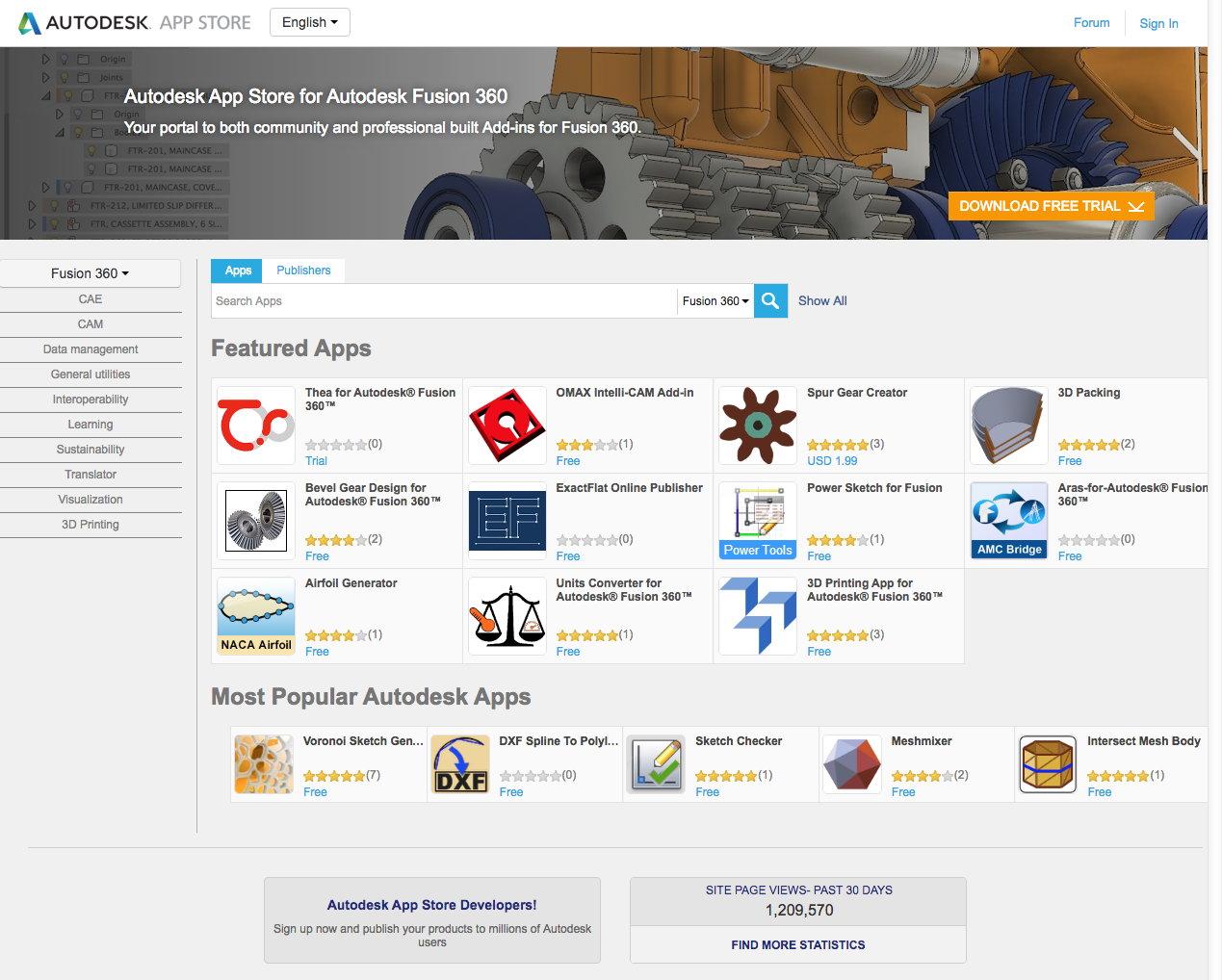1222x980 pixels.
Task: Open the Meshmixer app icon
Action: click(x=852, y=764)
